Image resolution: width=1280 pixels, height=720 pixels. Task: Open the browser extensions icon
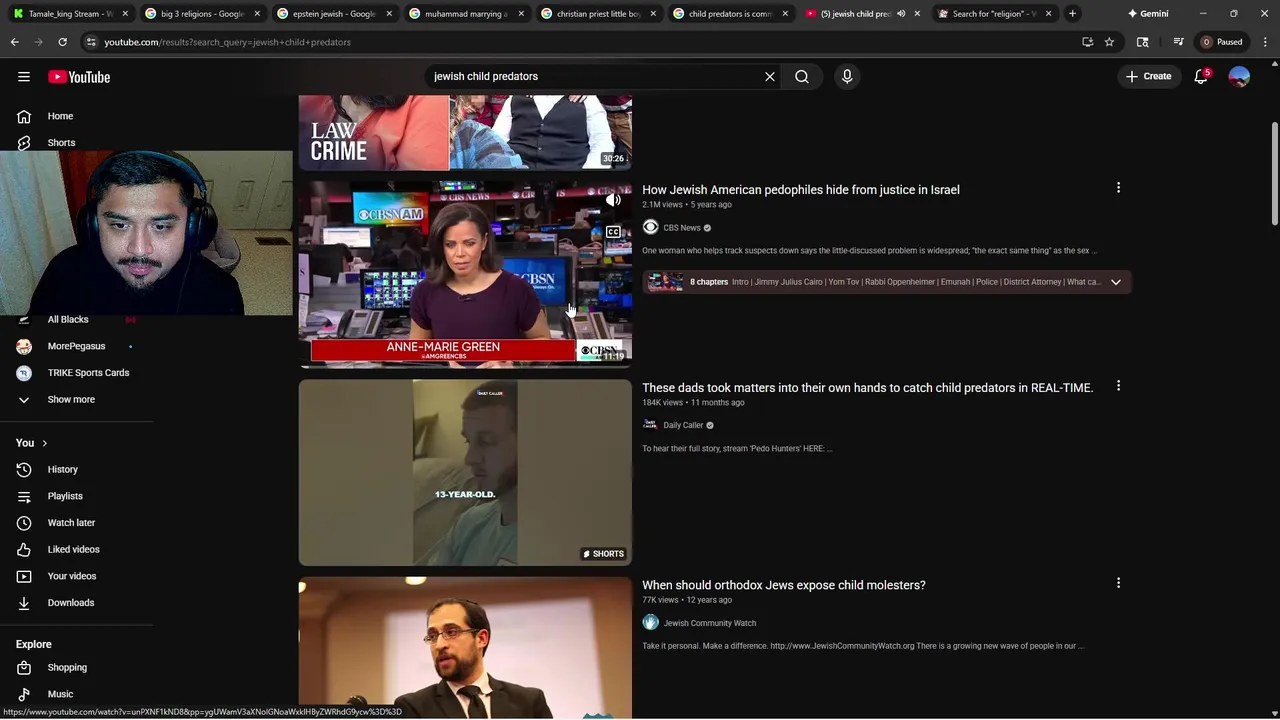coord(1143,42)
